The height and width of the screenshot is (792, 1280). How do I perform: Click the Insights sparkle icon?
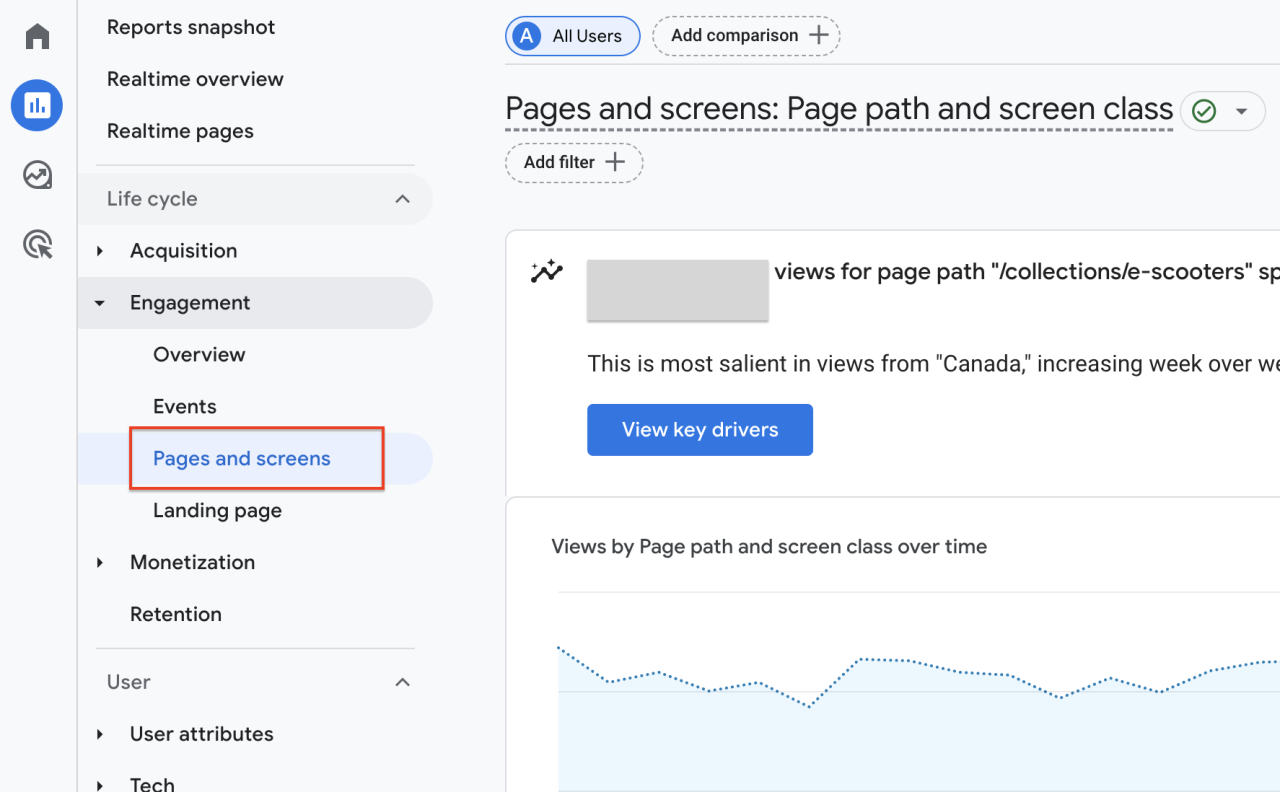[x=547, y=272]
